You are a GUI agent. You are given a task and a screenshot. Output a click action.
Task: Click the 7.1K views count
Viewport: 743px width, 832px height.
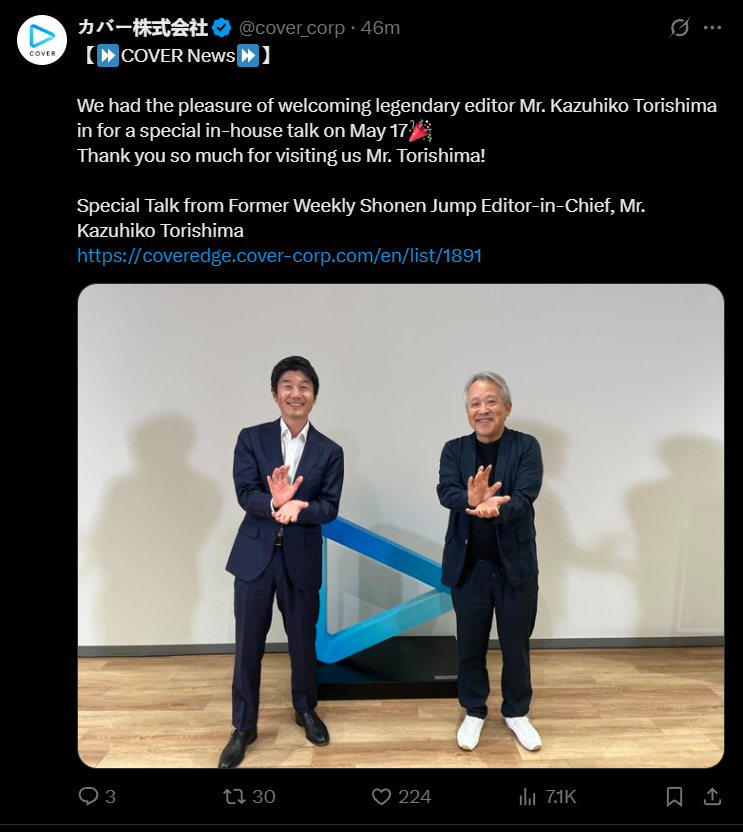tap(561, 796)
